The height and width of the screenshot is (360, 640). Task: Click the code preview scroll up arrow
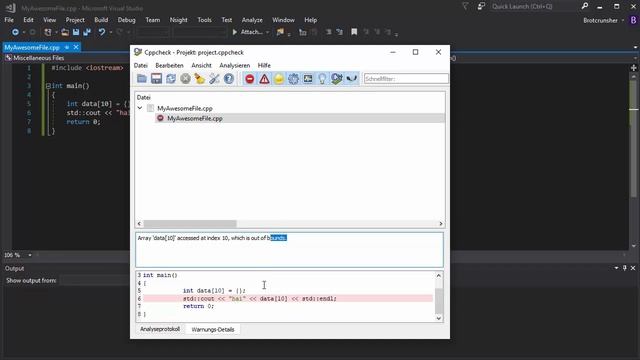tap(439, 276)
